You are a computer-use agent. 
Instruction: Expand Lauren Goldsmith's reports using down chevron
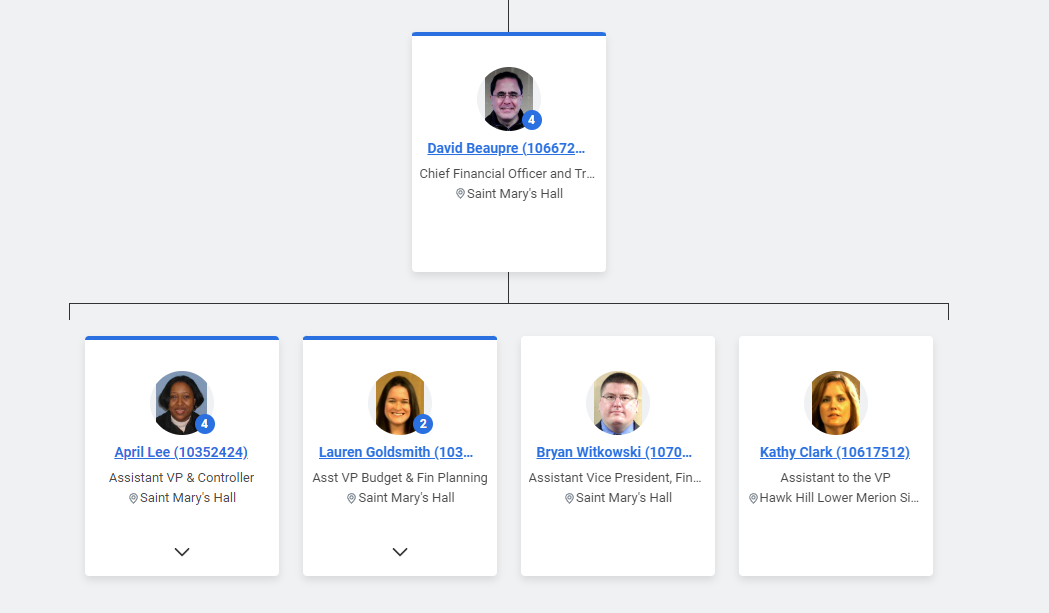pyautogui.click(x=400, y=552)
